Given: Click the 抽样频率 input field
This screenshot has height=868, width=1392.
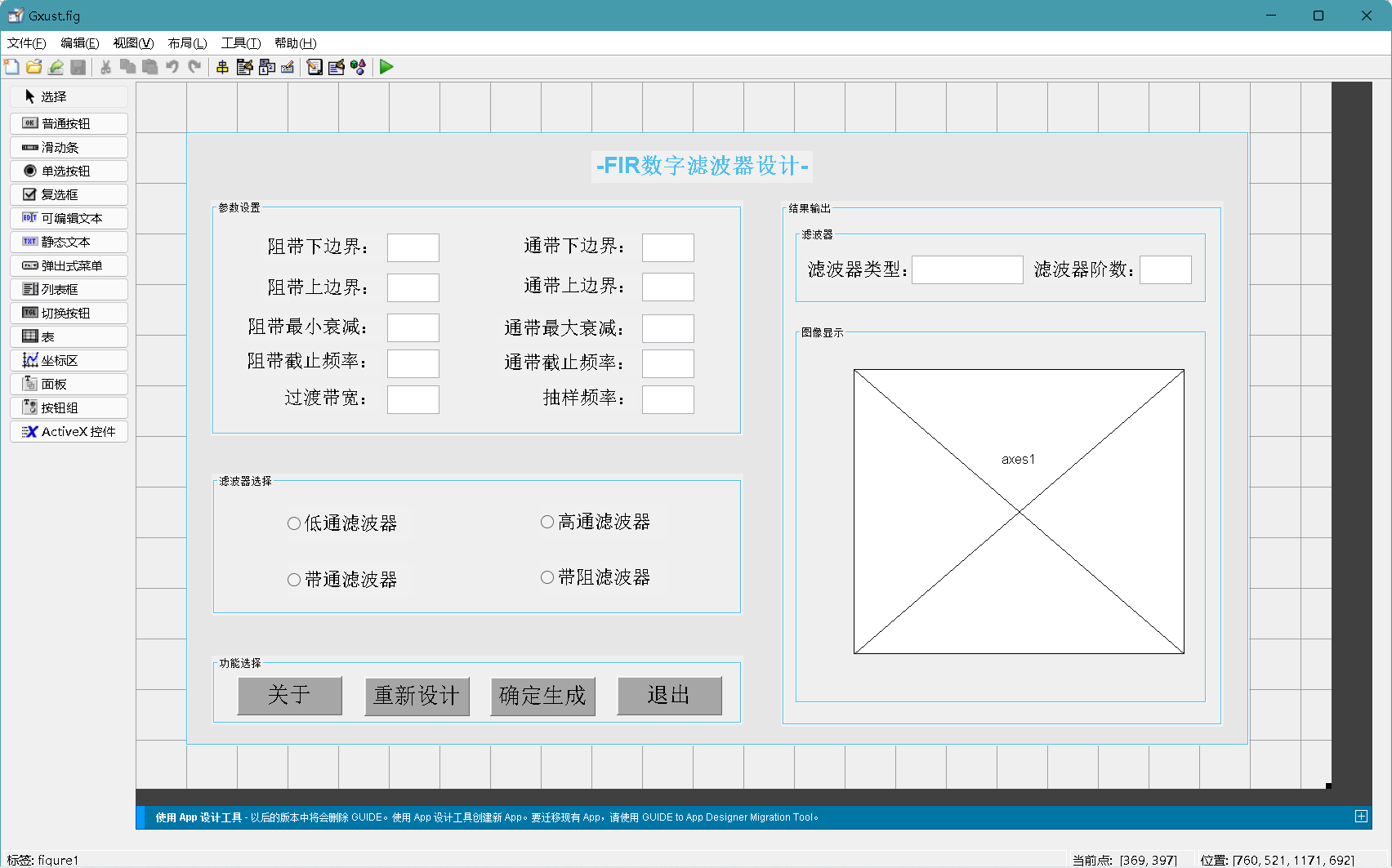Looking at the screenshot, I should pyautogui.click(x=667, y=399).
